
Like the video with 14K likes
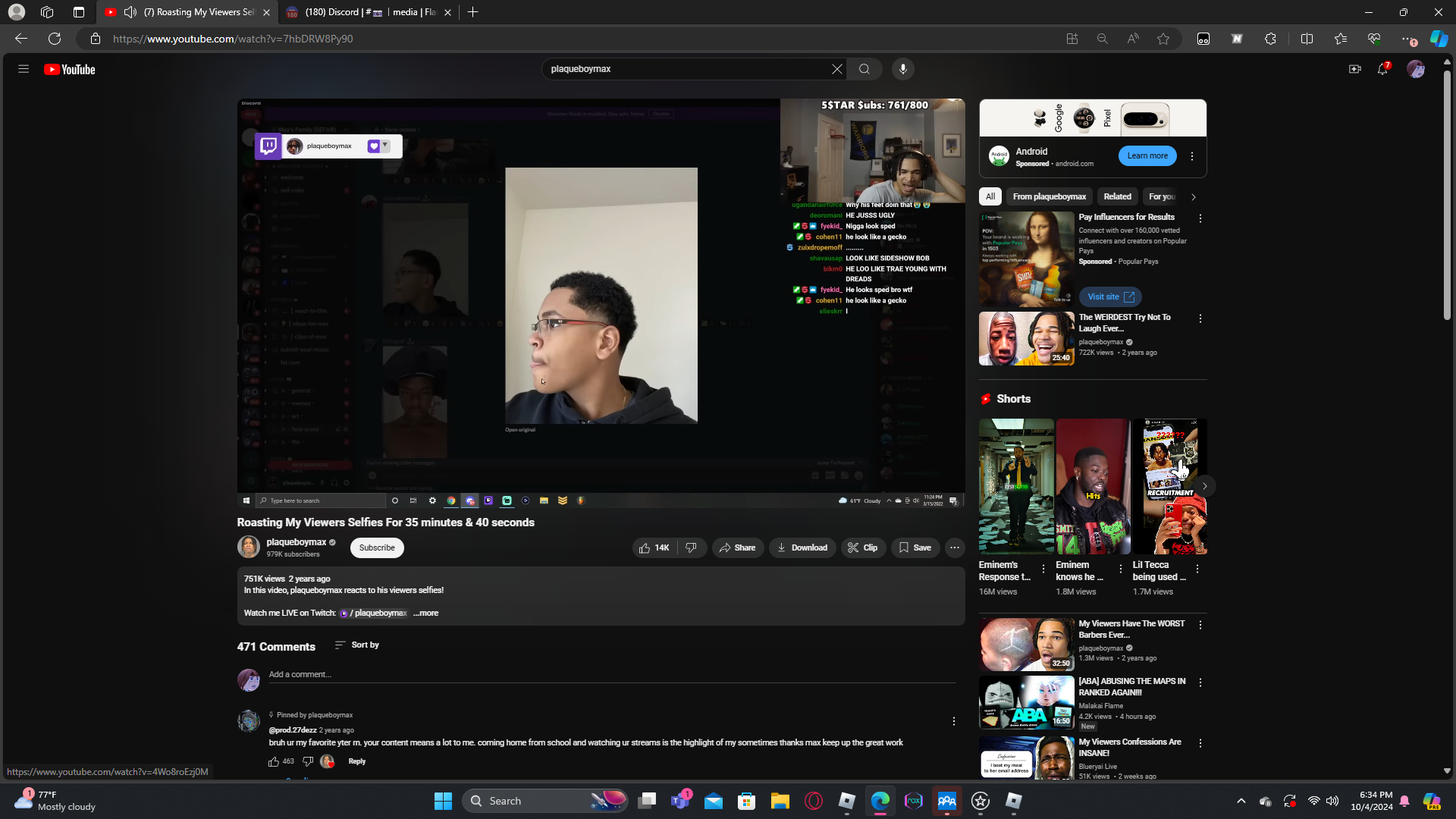coord(654,548)
